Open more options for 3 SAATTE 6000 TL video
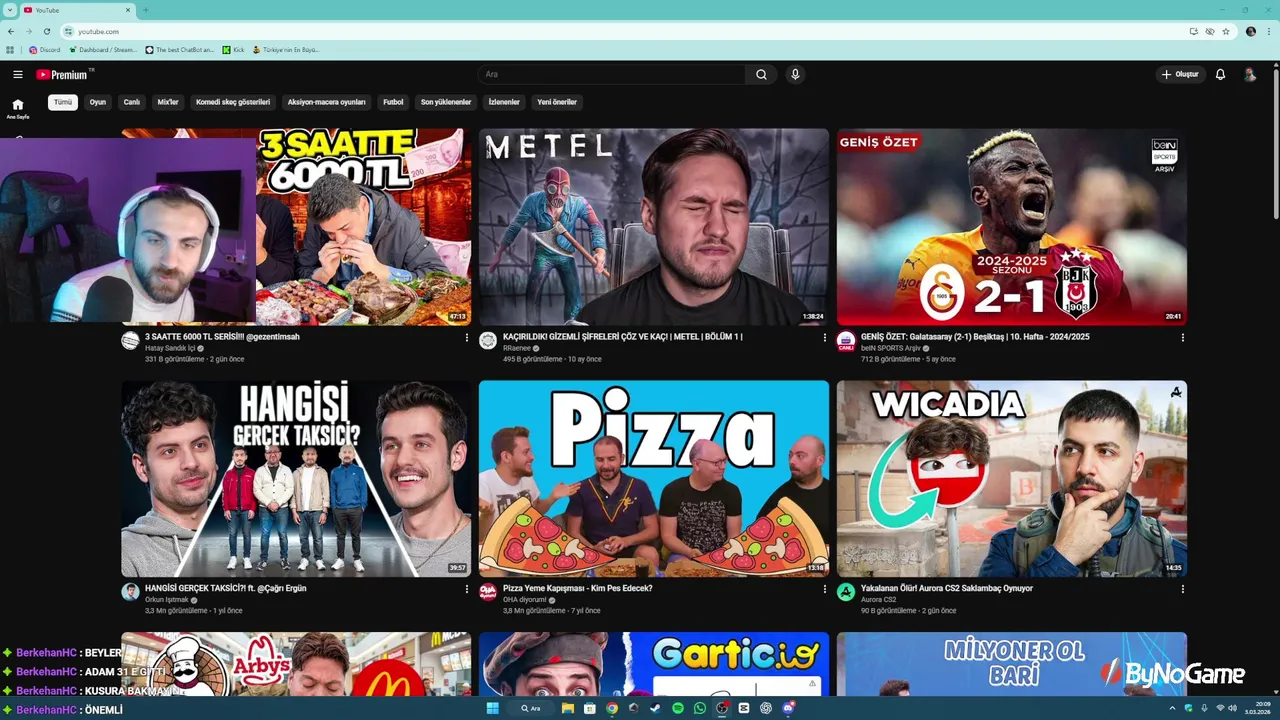Screen dimensions: 1280x720 (466, 338)
